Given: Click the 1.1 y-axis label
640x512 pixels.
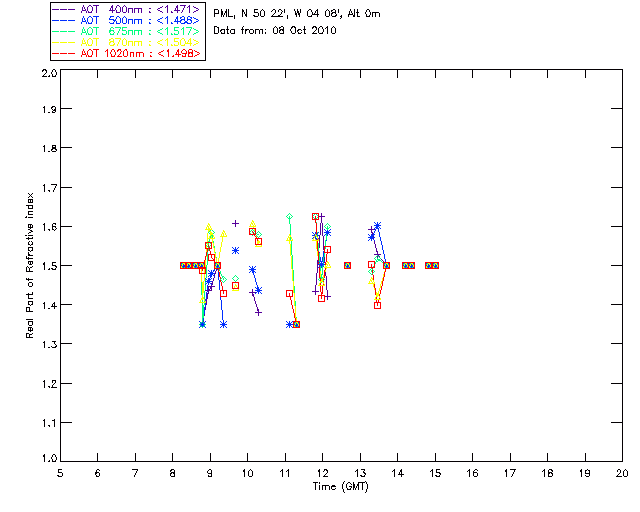Looking at the screenshot, I should coord(49,423).
